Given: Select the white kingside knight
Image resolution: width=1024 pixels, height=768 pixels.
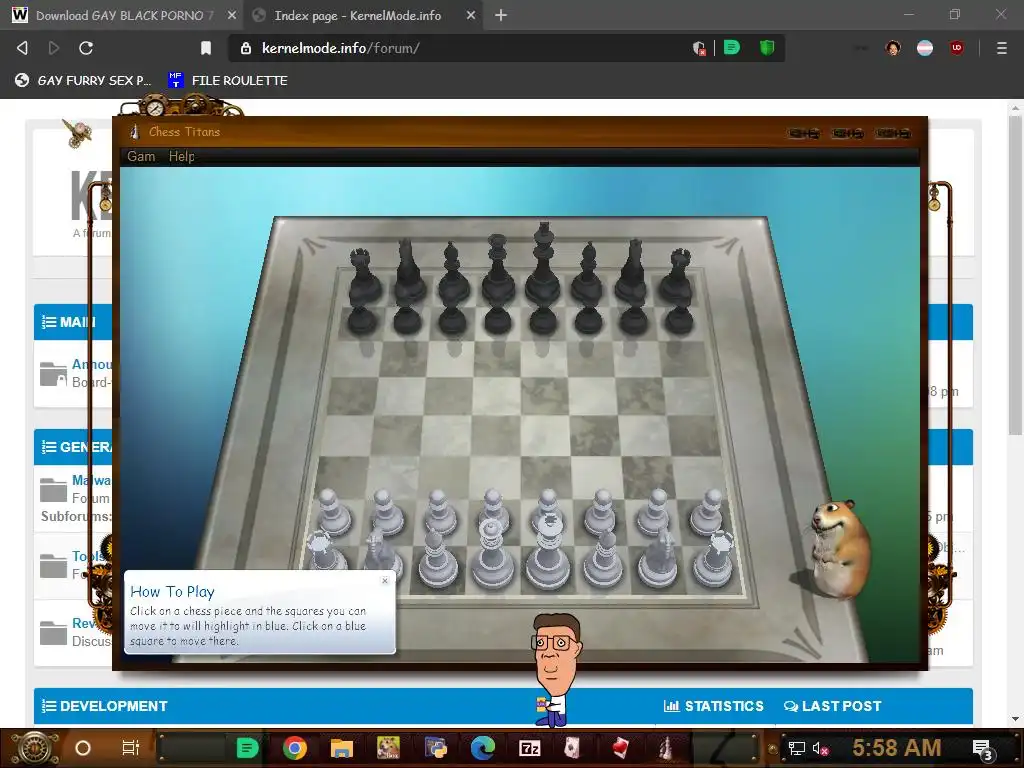Looking at the screenshot, I should click(660, 556).
